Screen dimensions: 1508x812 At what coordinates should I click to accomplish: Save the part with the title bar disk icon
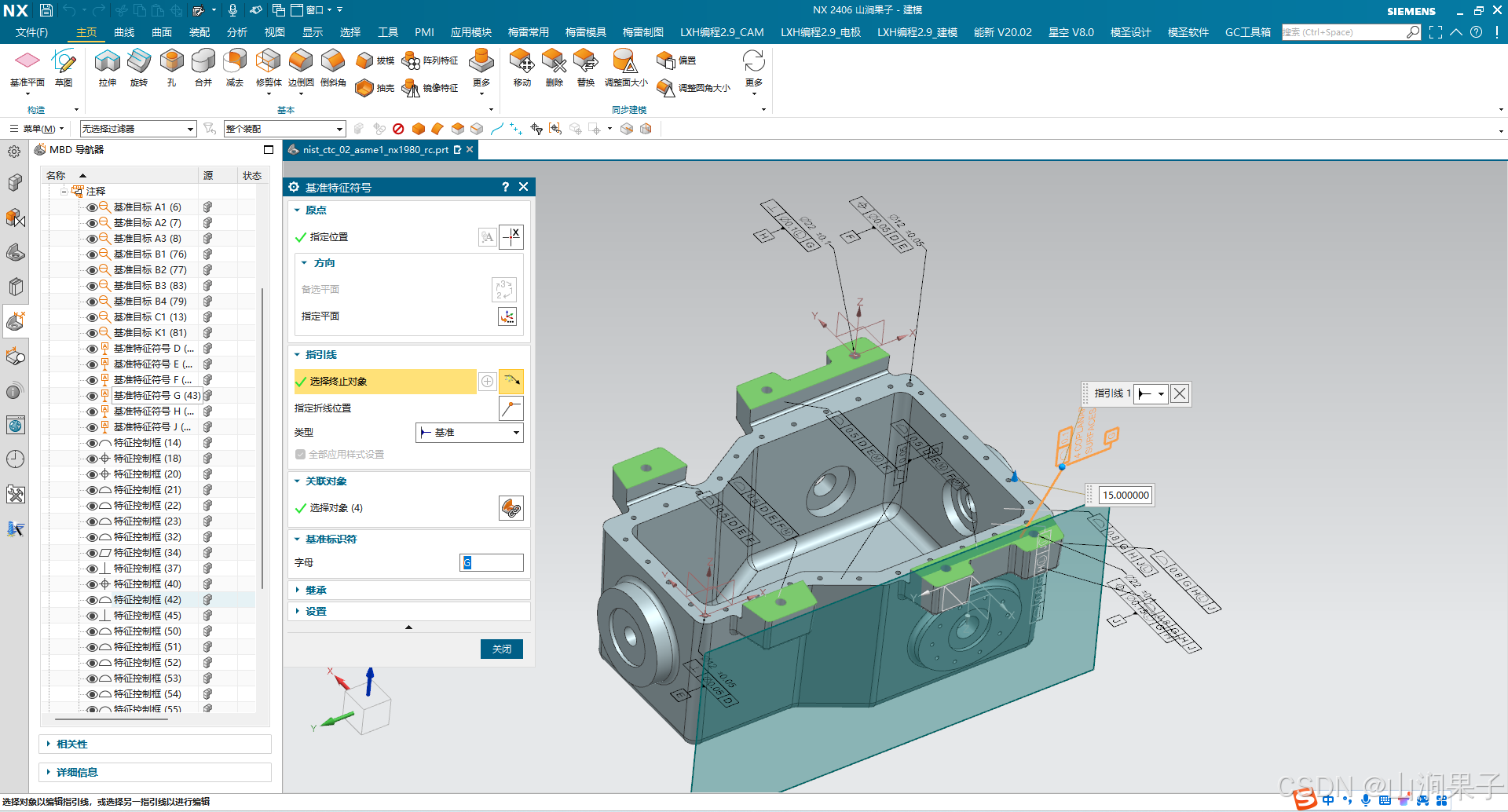tap(46, 10)
